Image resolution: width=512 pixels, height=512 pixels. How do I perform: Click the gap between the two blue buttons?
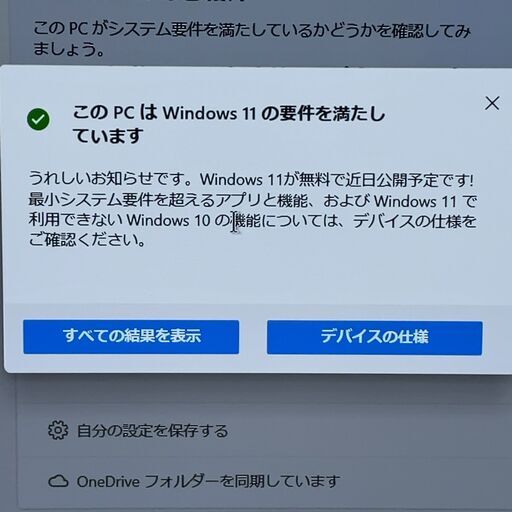253,337
